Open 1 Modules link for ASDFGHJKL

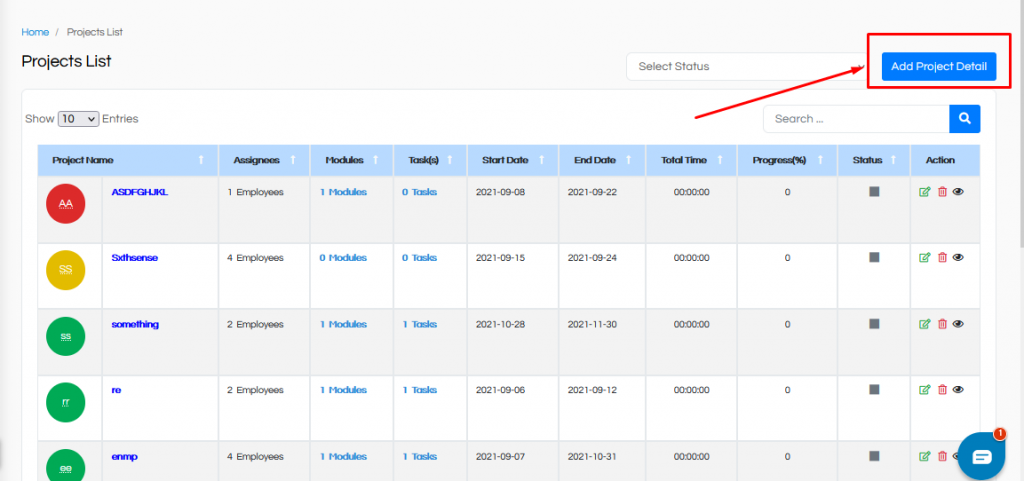point(343,193)
